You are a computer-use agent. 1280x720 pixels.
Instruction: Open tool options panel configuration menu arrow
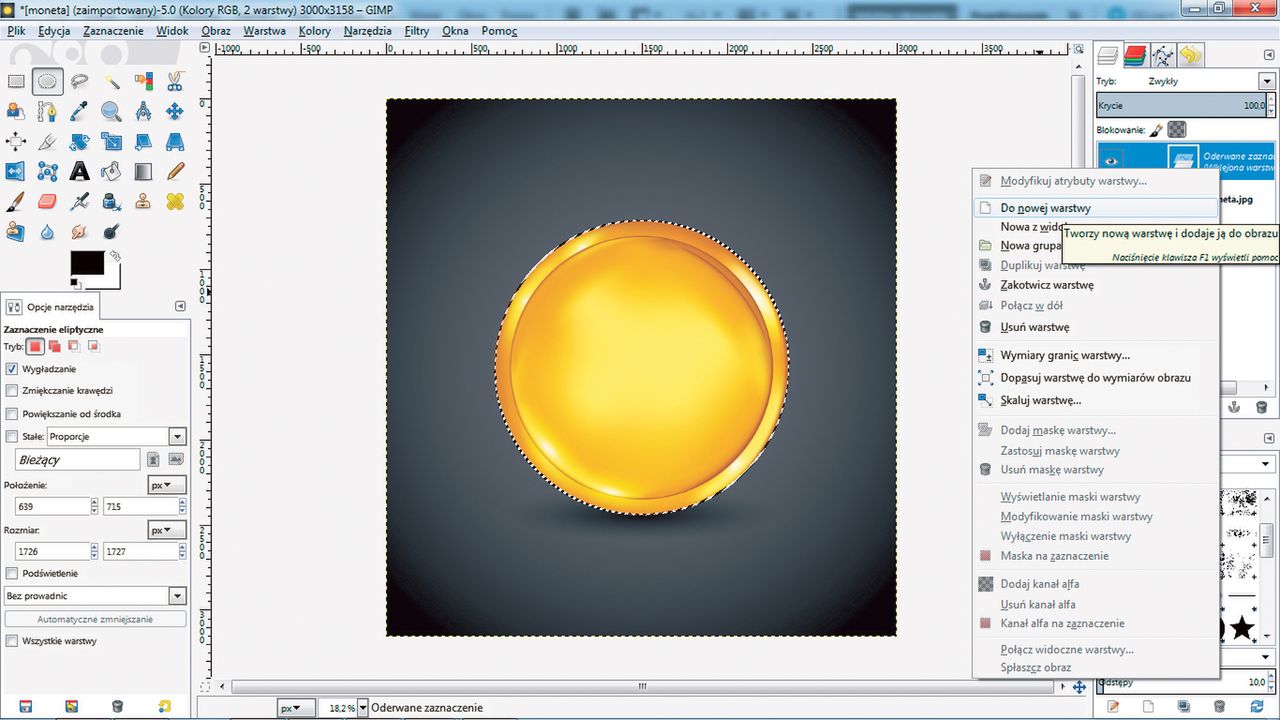(180, 306)
